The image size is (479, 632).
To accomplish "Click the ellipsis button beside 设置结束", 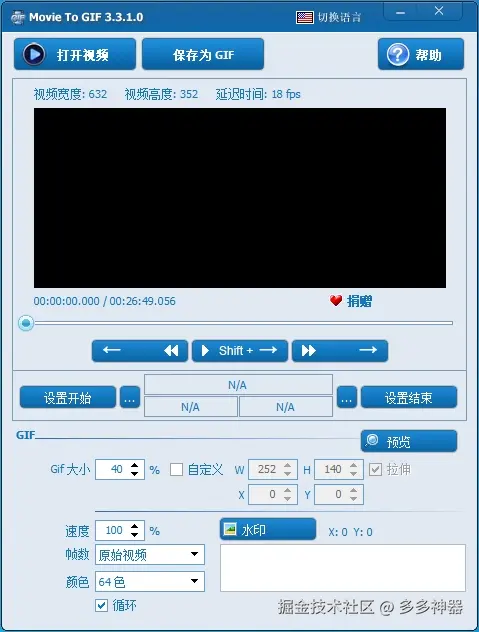I will pyautogui.click(x=347, y=397).
